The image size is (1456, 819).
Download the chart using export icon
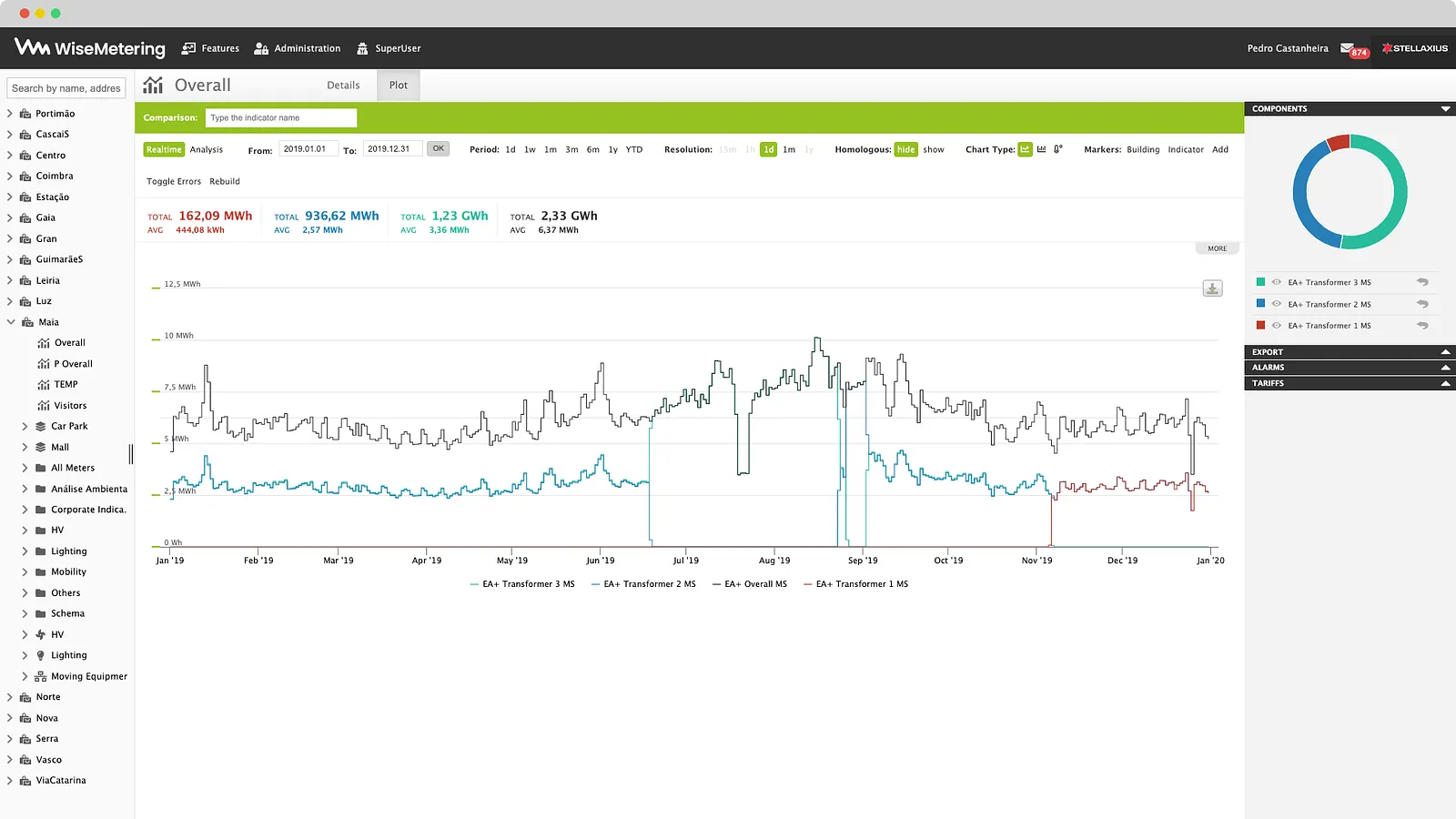coord(1212,288)
